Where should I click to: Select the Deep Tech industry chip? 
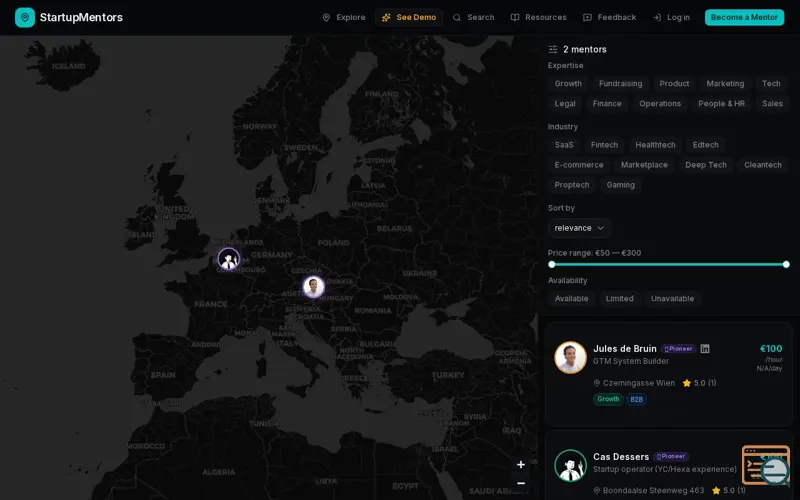point(706,165)
